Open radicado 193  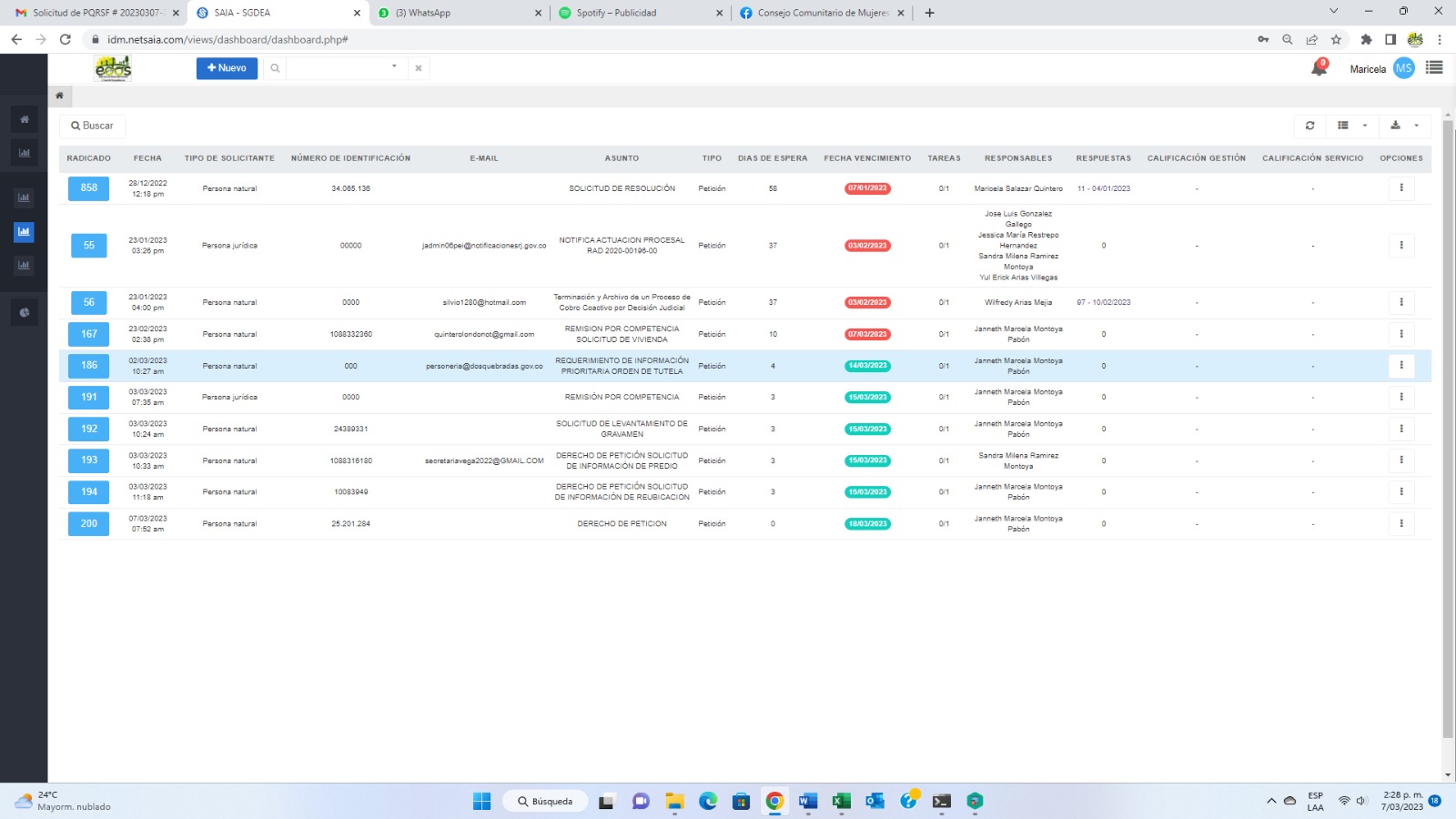[88, 460]
